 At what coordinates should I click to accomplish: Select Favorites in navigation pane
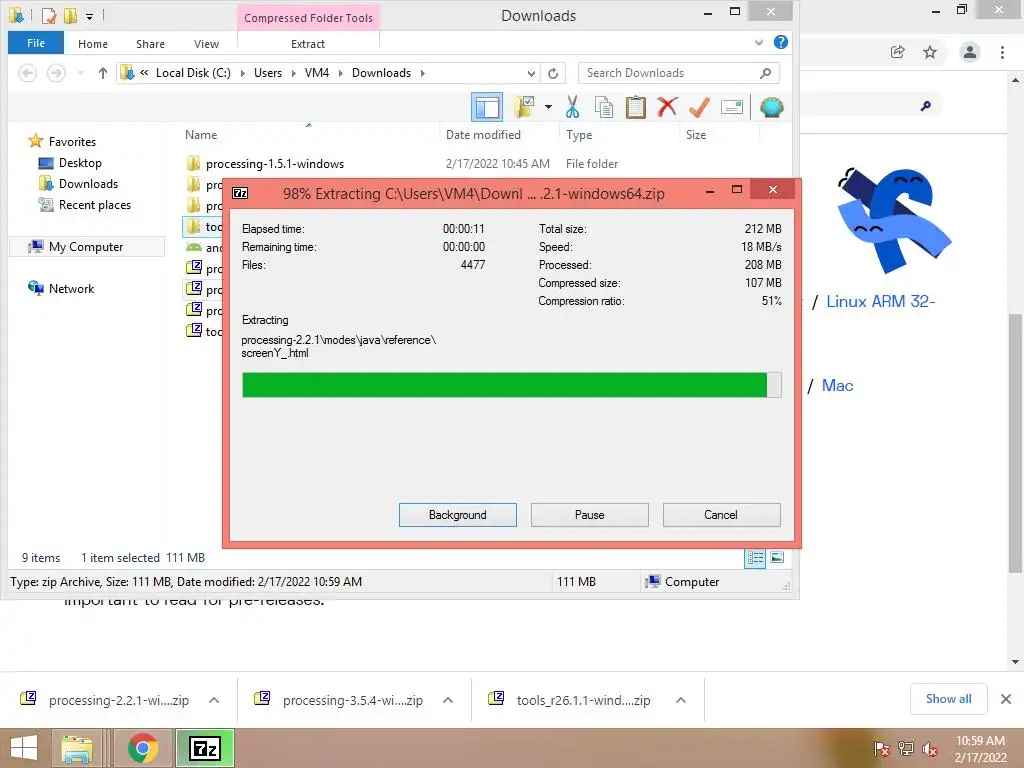point(72,142)
